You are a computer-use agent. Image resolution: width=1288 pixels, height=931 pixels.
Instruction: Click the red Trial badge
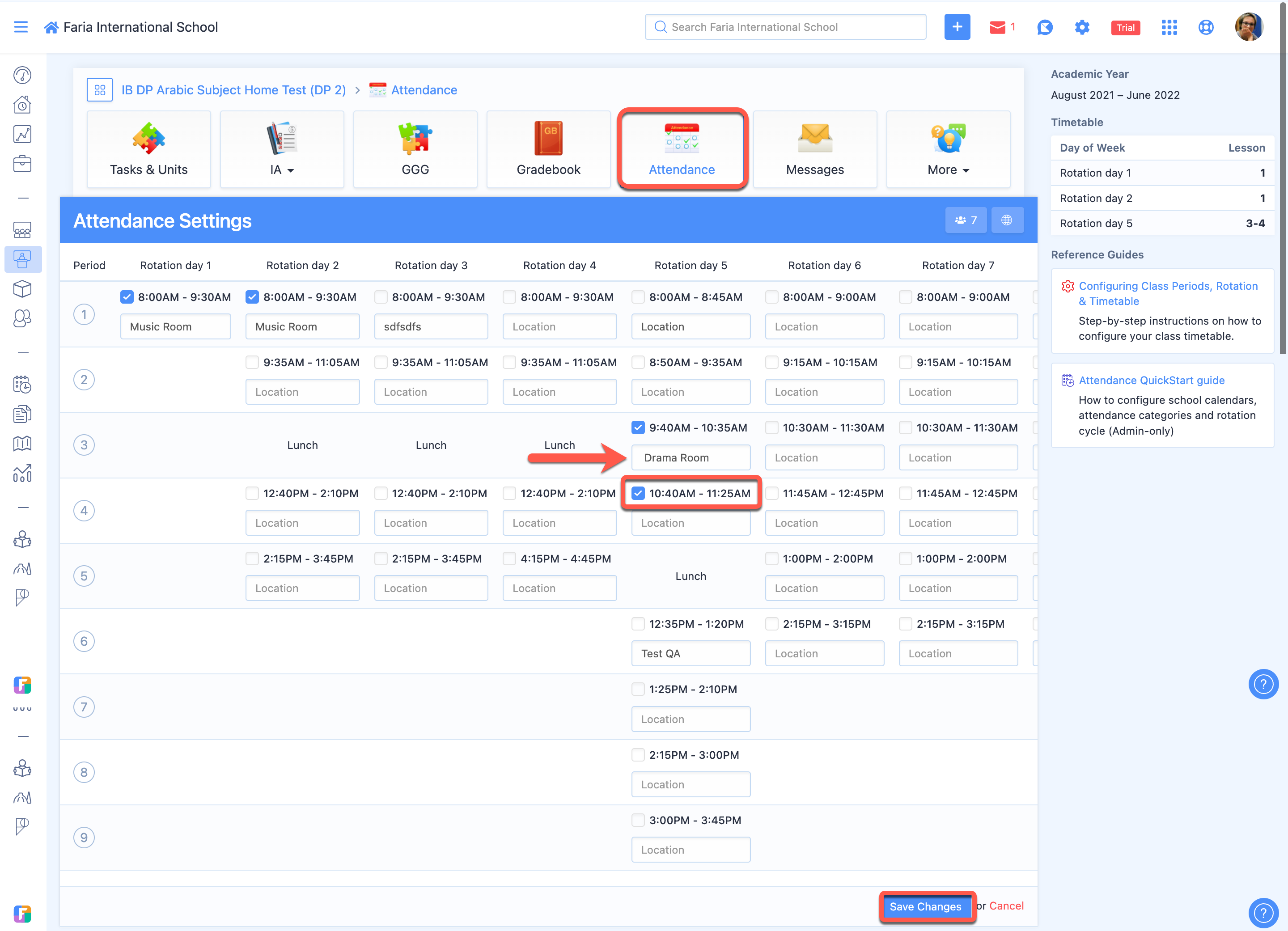(x=1126, y=27)
